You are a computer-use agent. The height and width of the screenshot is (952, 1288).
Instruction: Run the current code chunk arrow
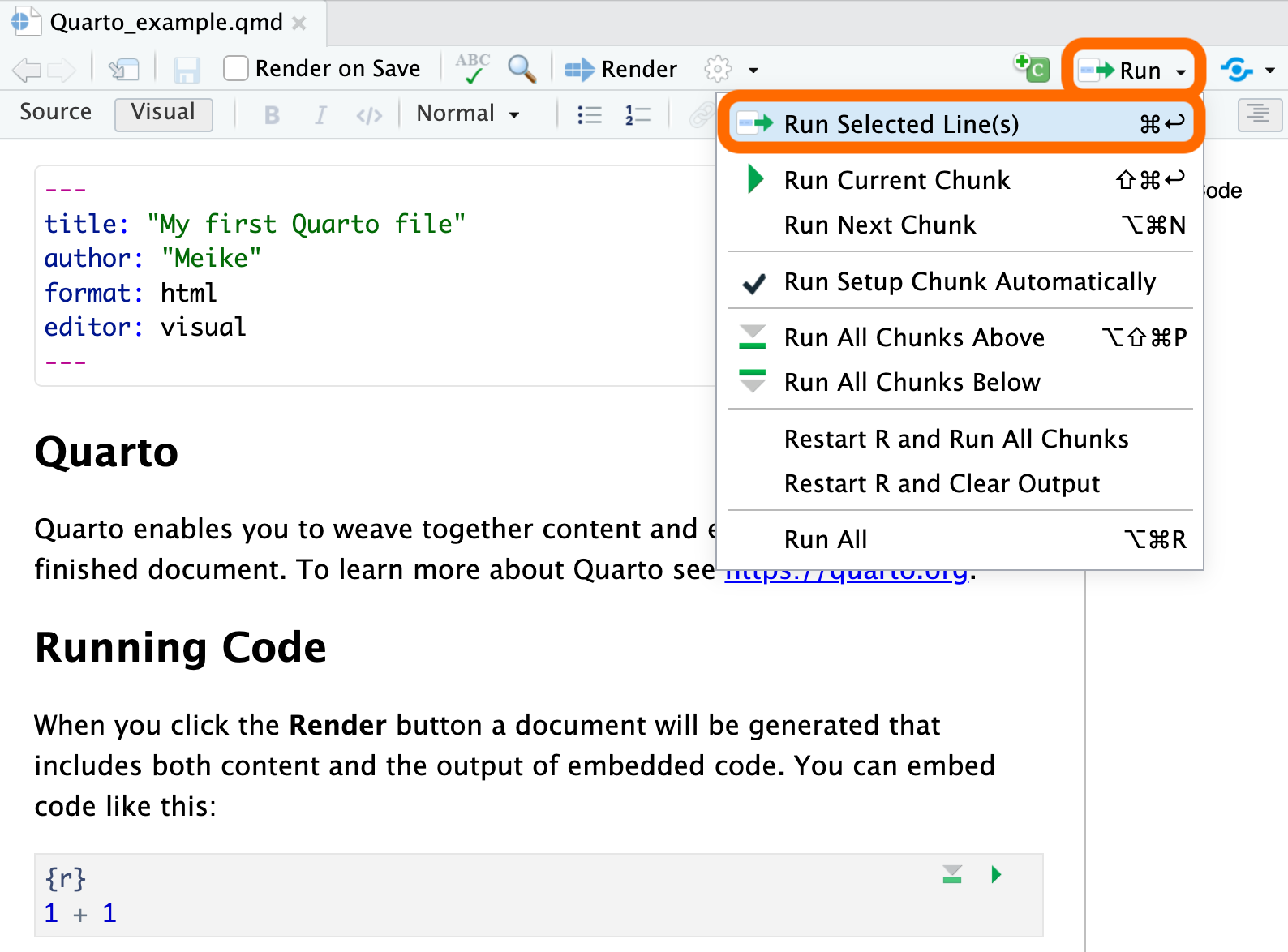click(x=996, y=874)
